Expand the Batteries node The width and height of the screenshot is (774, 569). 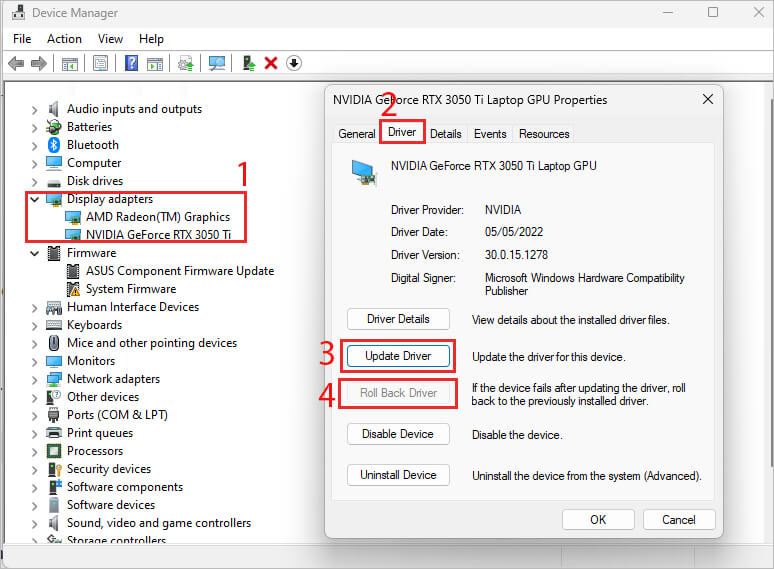click(34, 128)
